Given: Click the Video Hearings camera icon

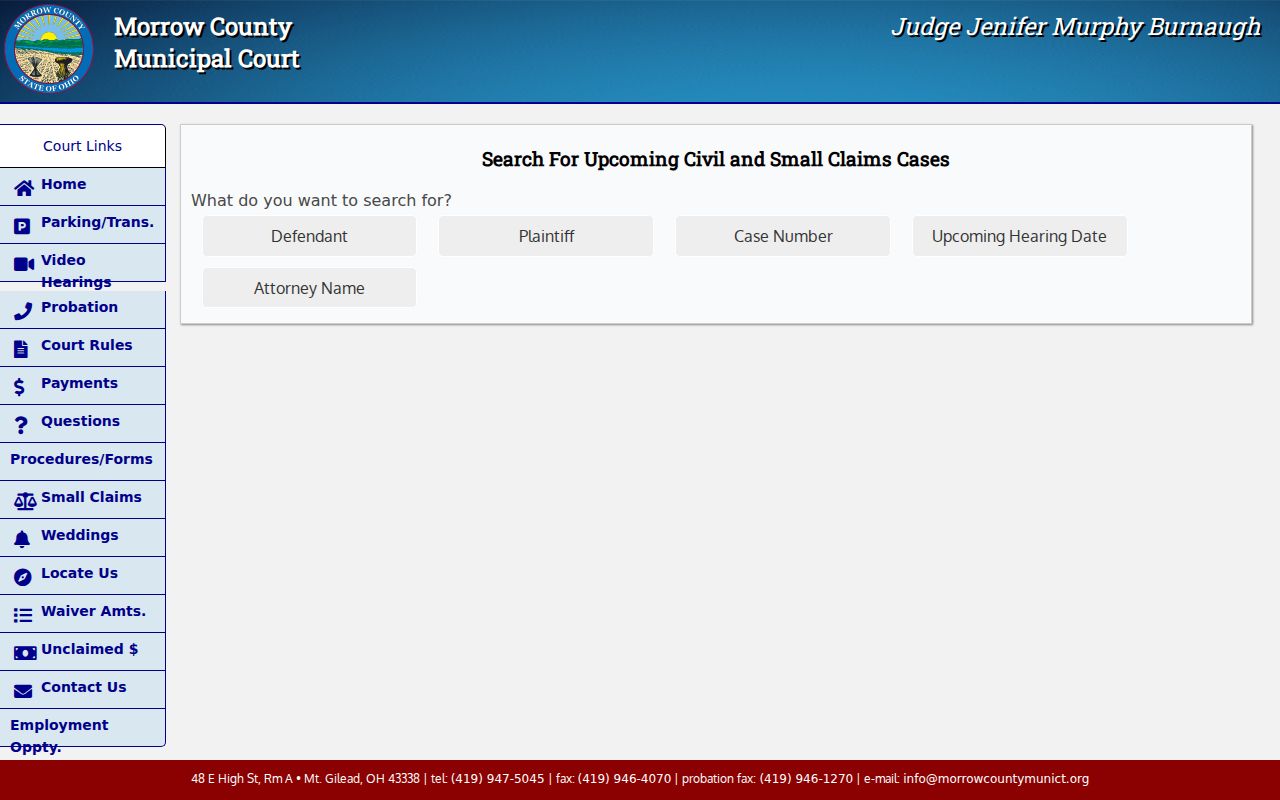Looking at the screenshot, I should [24, 264].
